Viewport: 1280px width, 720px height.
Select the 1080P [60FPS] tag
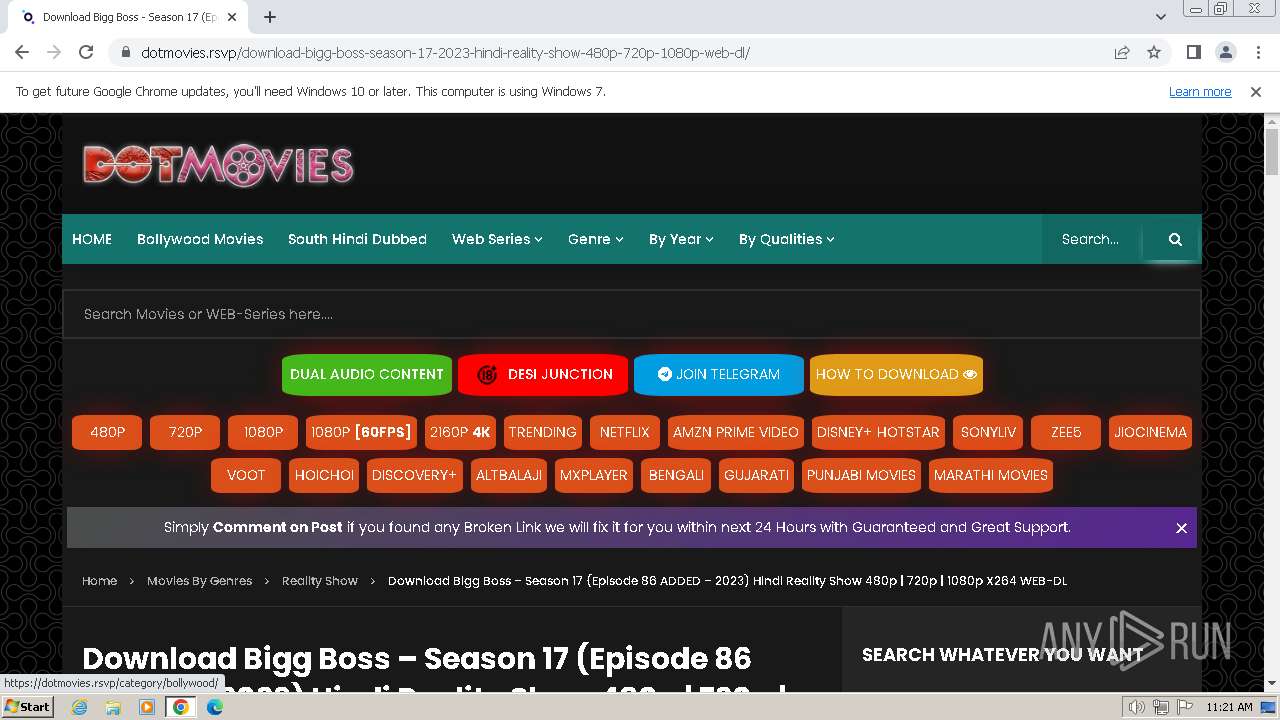[x=361, y=432]
